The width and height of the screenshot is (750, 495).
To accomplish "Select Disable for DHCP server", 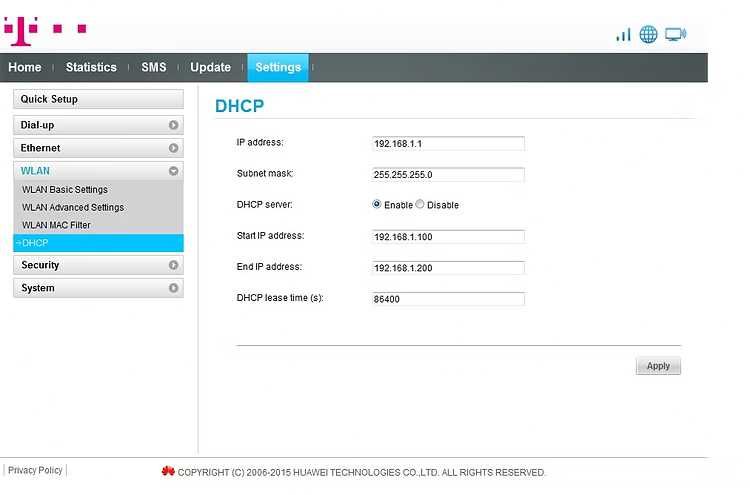I will (x=420, y=204).
